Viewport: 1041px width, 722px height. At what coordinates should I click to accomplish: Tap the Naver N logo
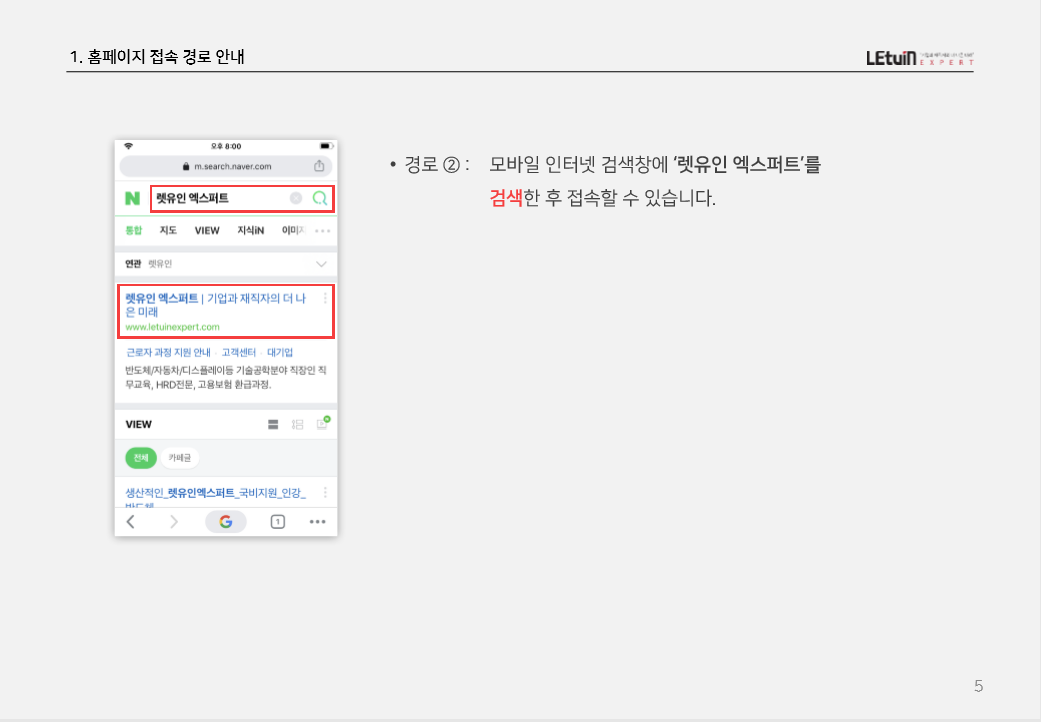pos(133,198)
